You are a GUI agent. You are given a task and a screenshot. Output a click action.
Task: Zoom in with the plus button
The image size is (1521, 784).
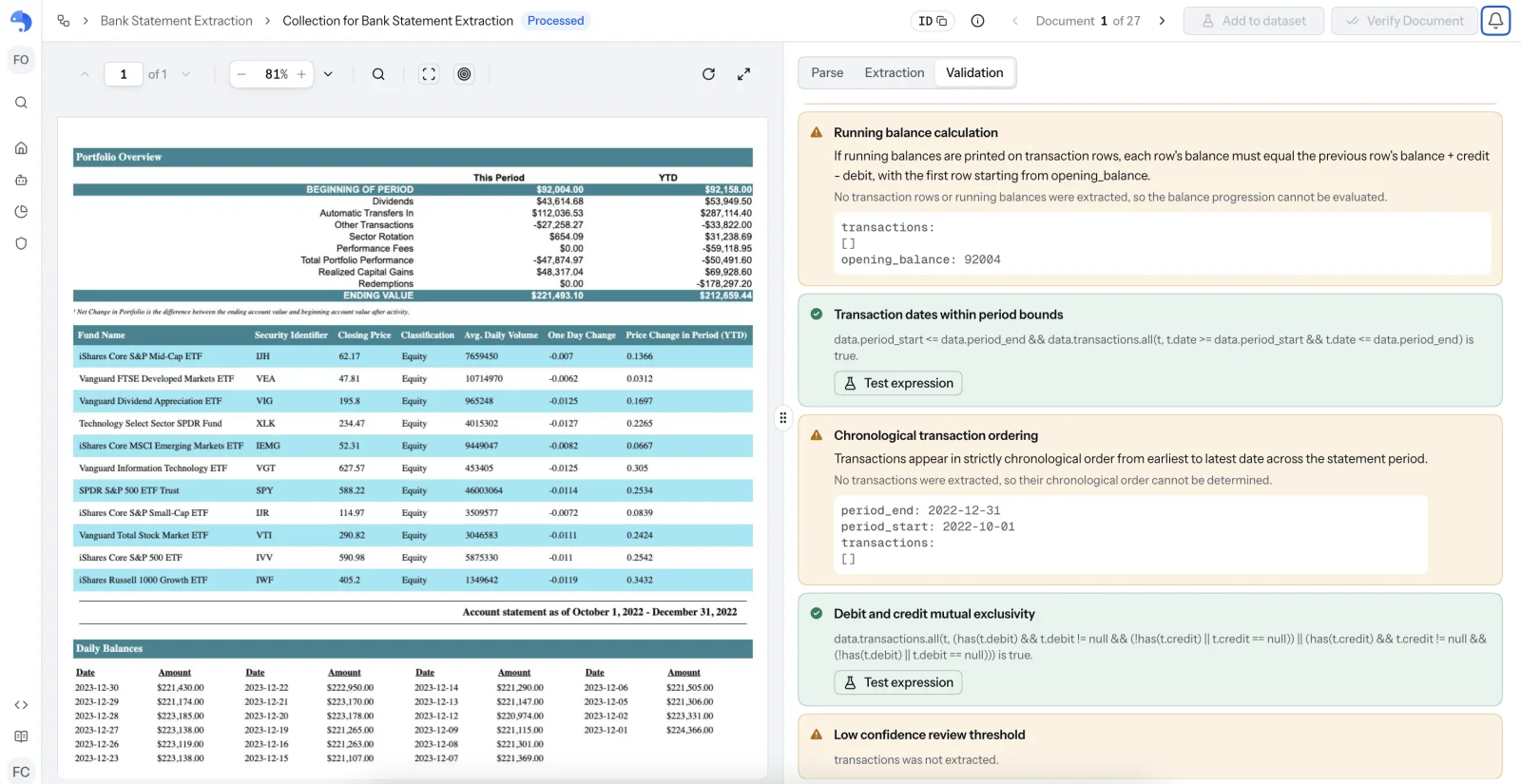[x=301, y=74]
